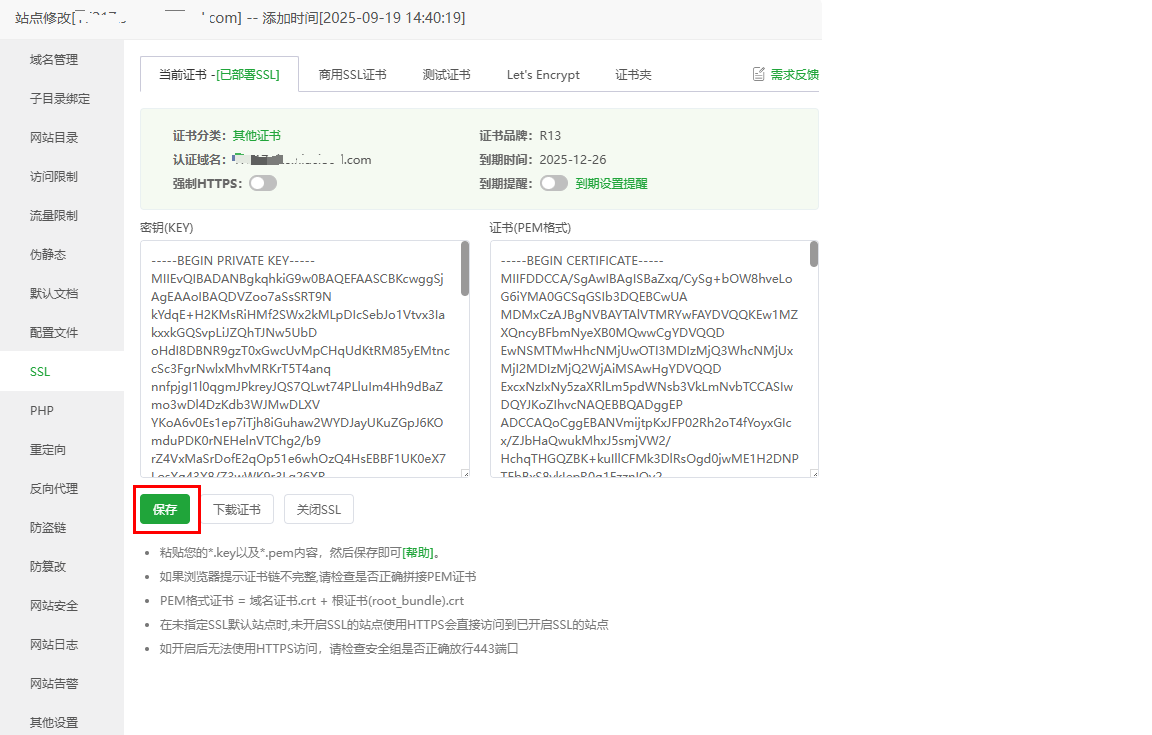Enable the 到期提醒 switch
Screen dimensions: 1152x735
(553, 183)
